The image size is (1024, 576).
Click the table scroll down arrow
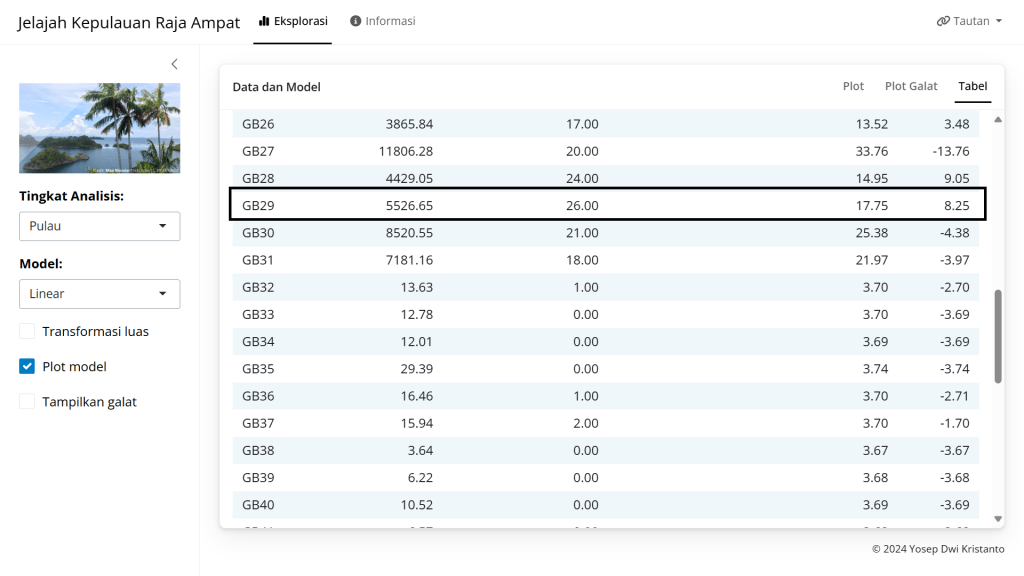(x=997, y=519)
